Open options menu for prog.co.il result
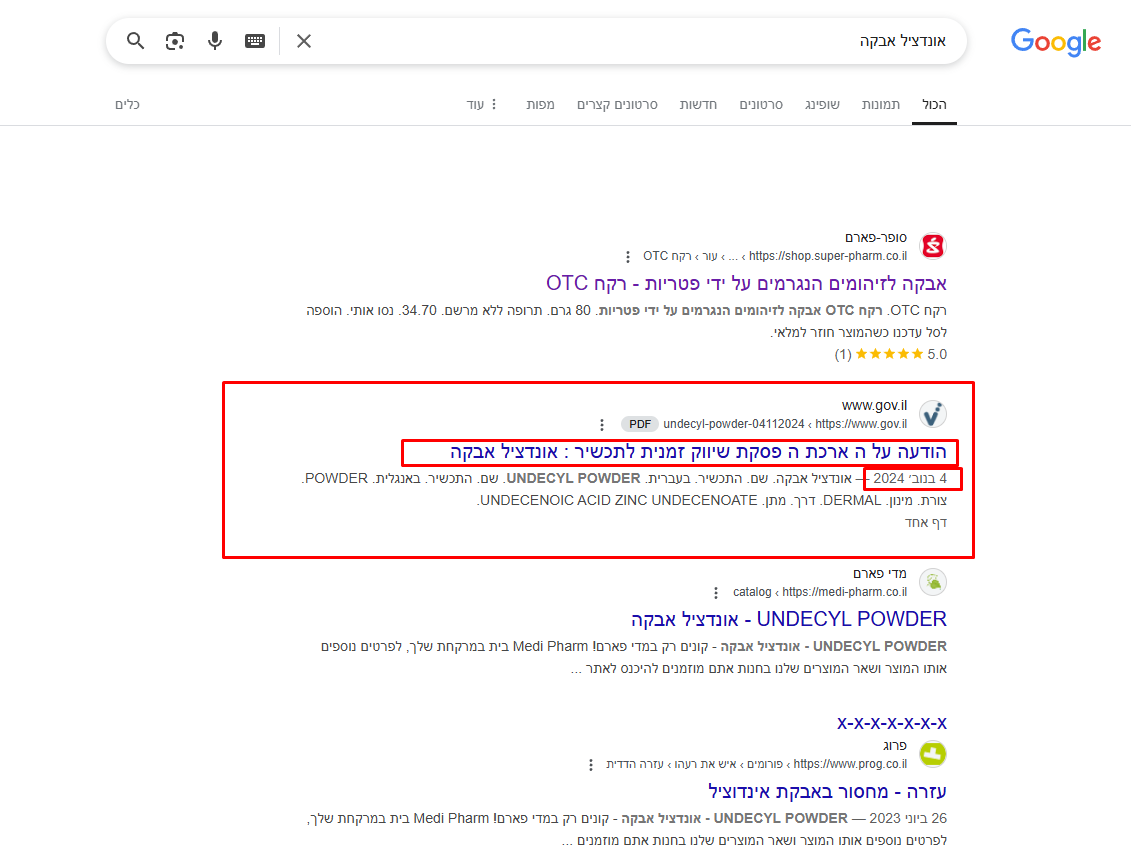Screen dimensions: 1131x868 [591, 765]
